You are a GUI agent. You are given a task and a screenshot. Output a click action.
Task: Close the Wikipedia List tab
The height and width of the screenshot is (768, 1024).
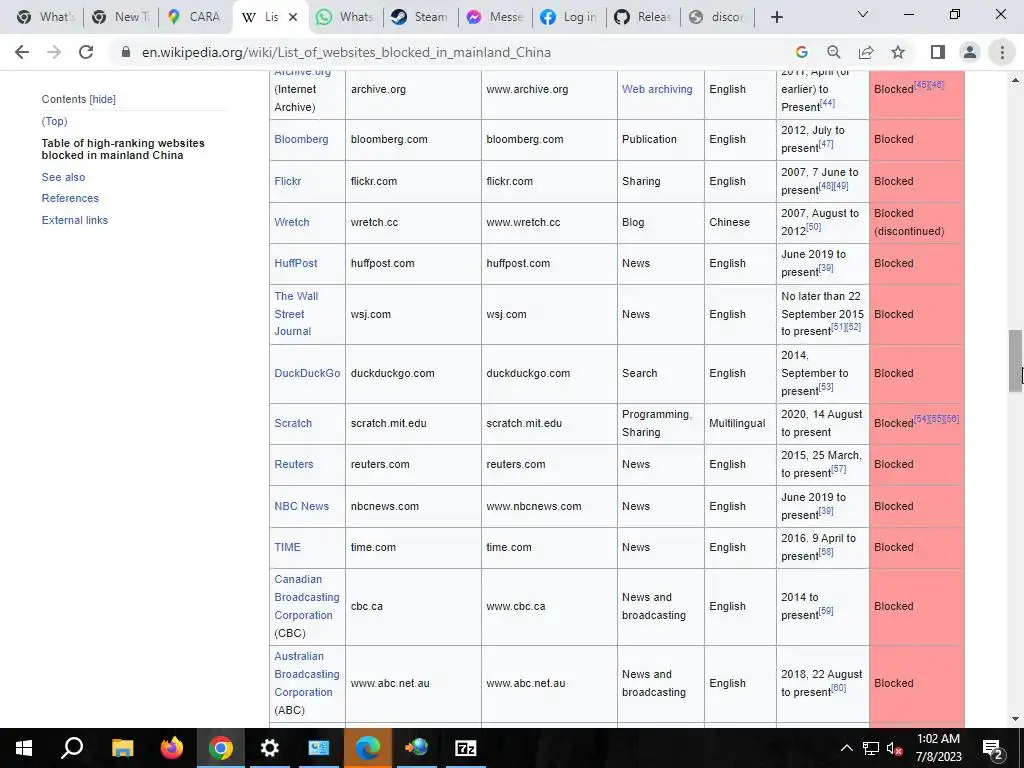[293, 17]
